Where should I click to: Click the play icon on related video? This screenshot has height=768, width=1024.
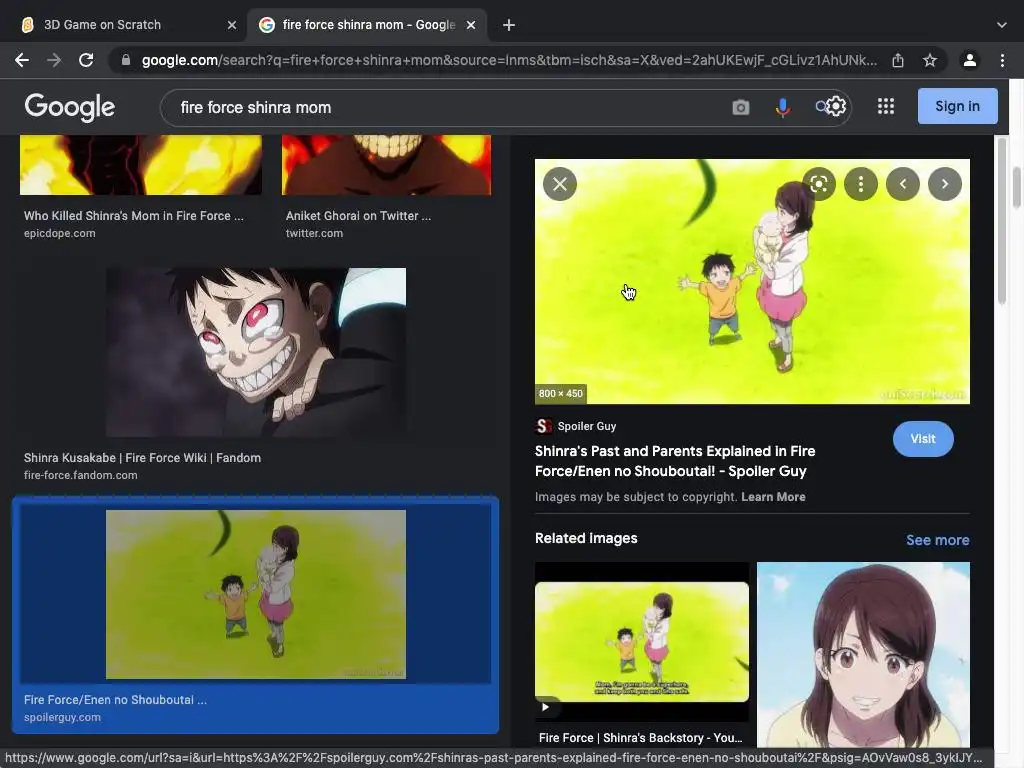[x=545, y=707]
